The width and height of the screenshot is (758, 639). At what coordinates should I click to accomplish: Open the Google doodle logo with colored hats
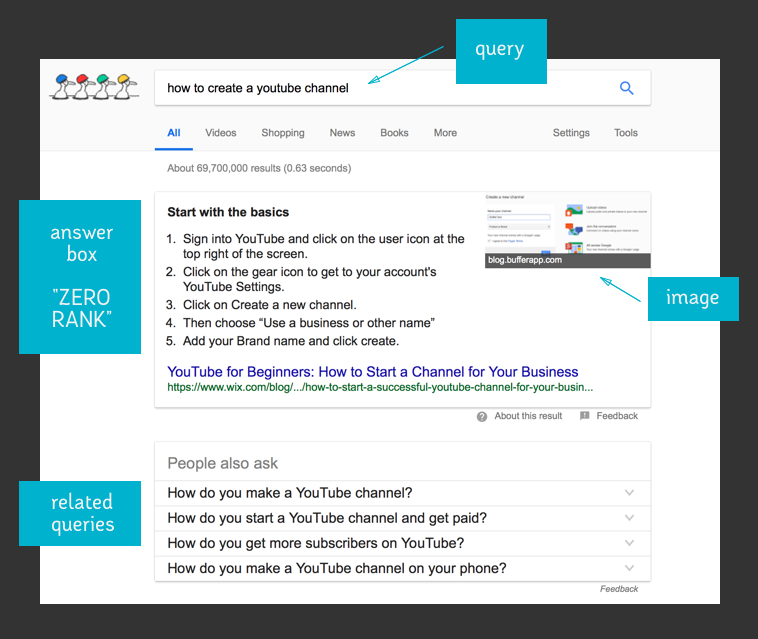[94, 87]
